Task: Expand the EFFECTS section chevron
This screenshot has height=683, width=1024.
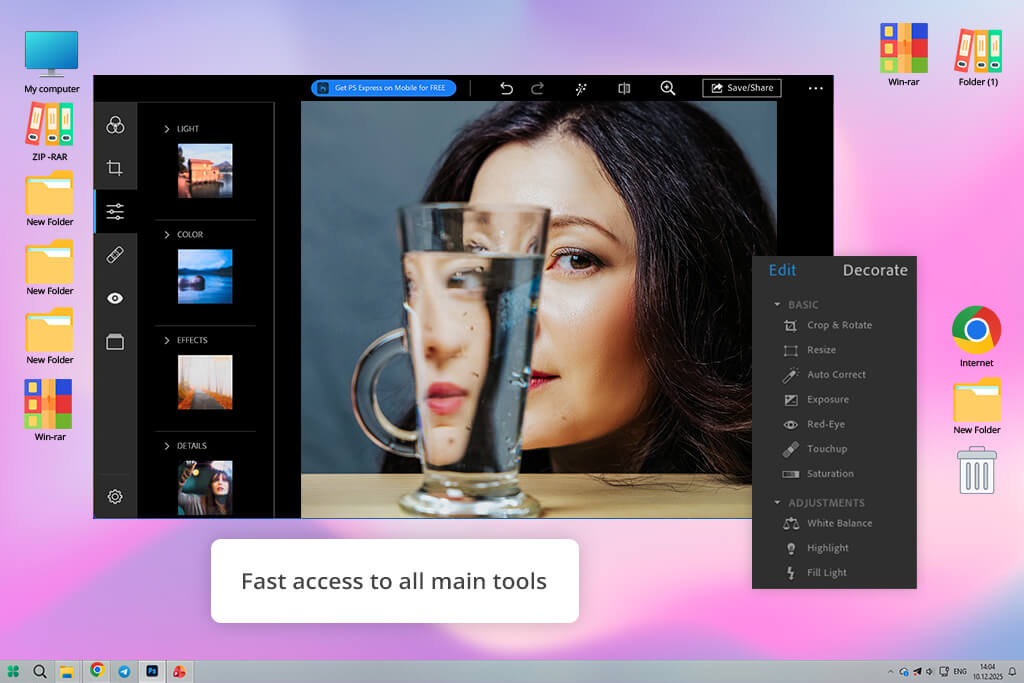Action: point(167,340)
